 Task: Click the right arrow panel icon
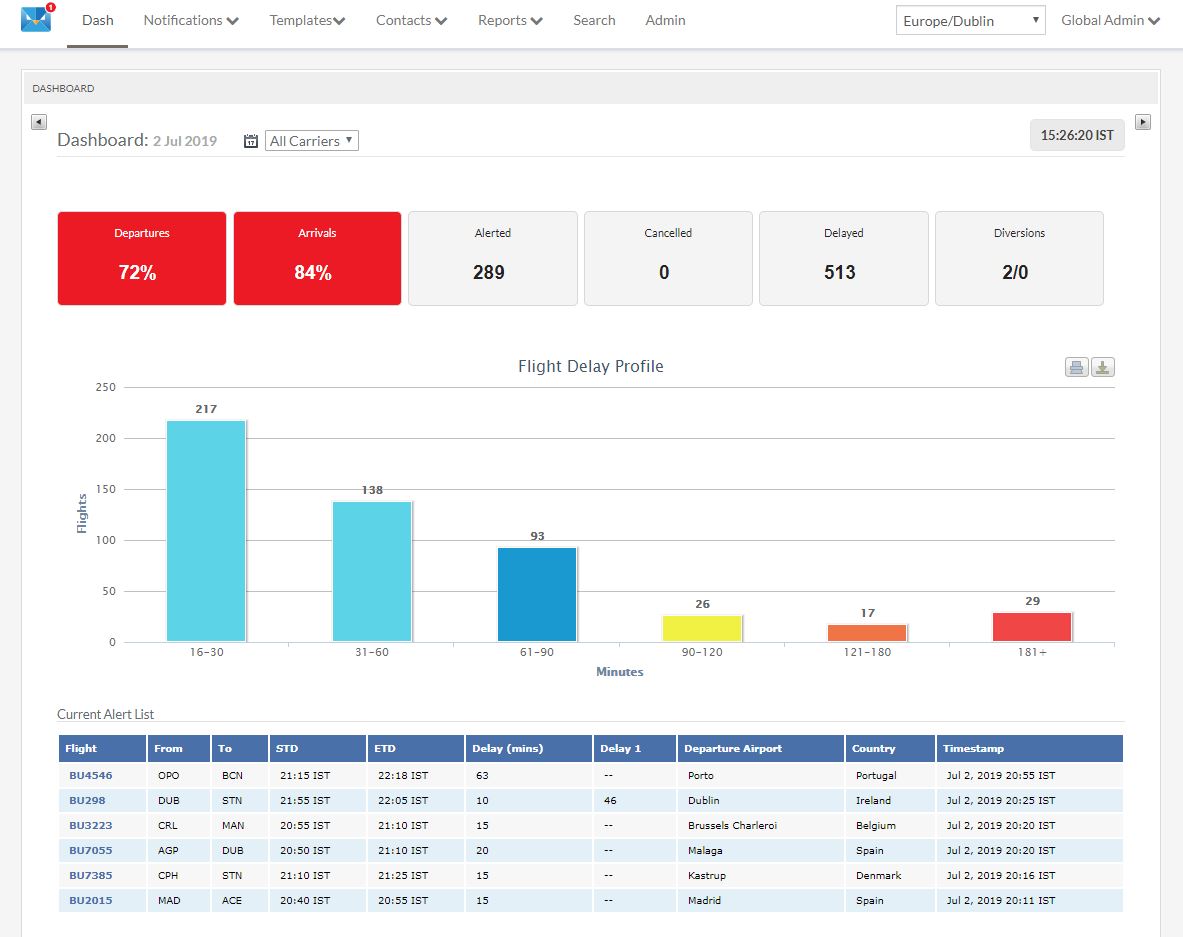tap(1143, 122)
